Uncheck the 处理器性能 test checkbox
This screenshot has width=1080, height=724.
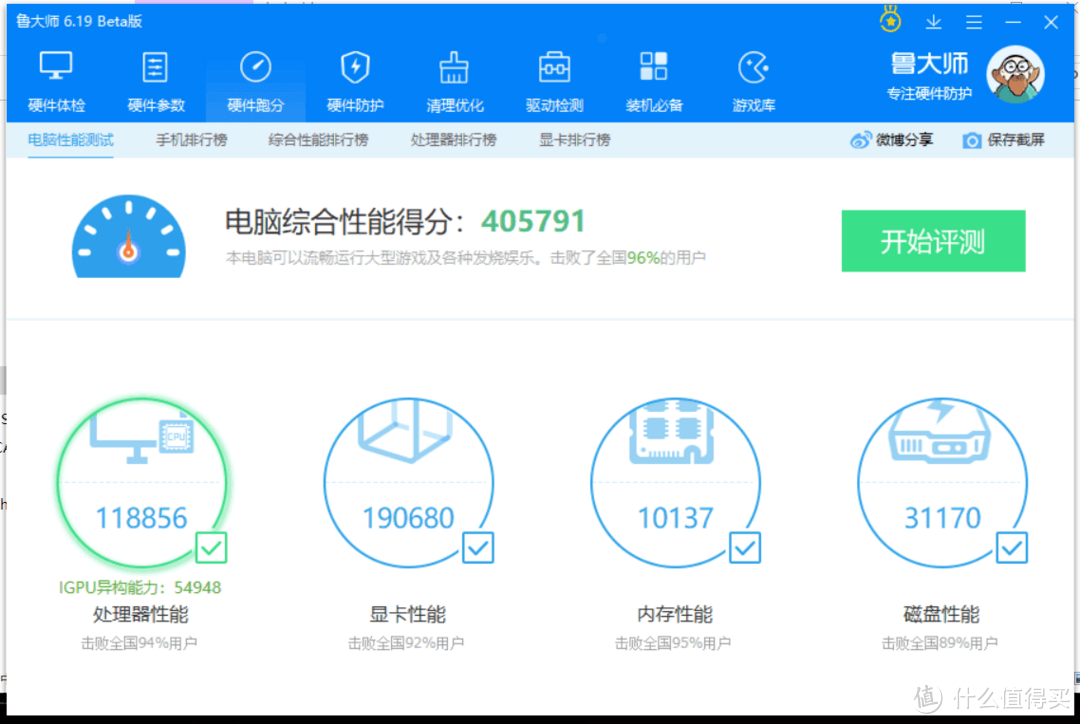[x=211, y=548]
